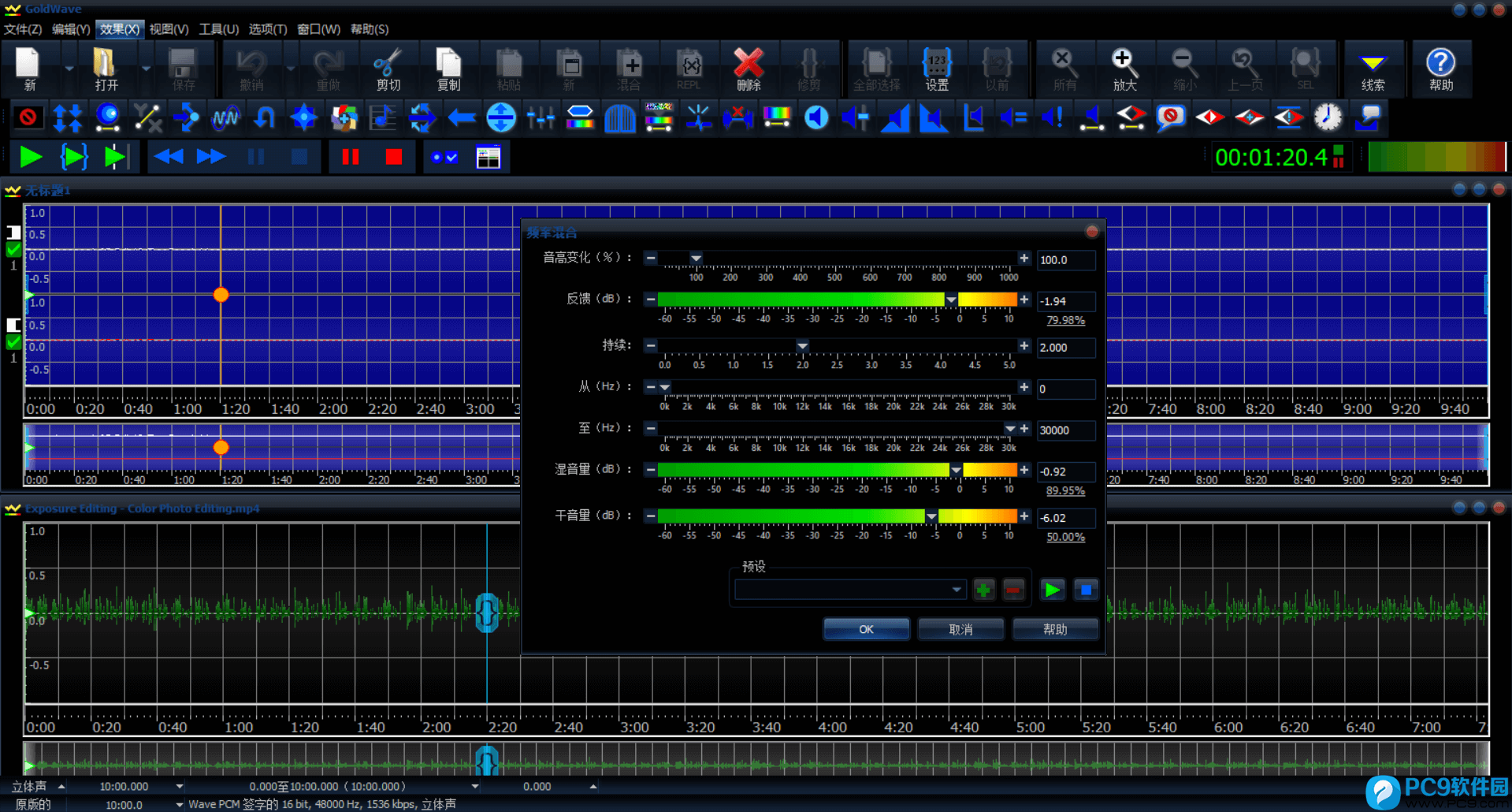The height and width of the screenshot is (812, 1512).
Task: Open the 10:00.000 length dropdown in status bar
Action: tap(180, 787)
